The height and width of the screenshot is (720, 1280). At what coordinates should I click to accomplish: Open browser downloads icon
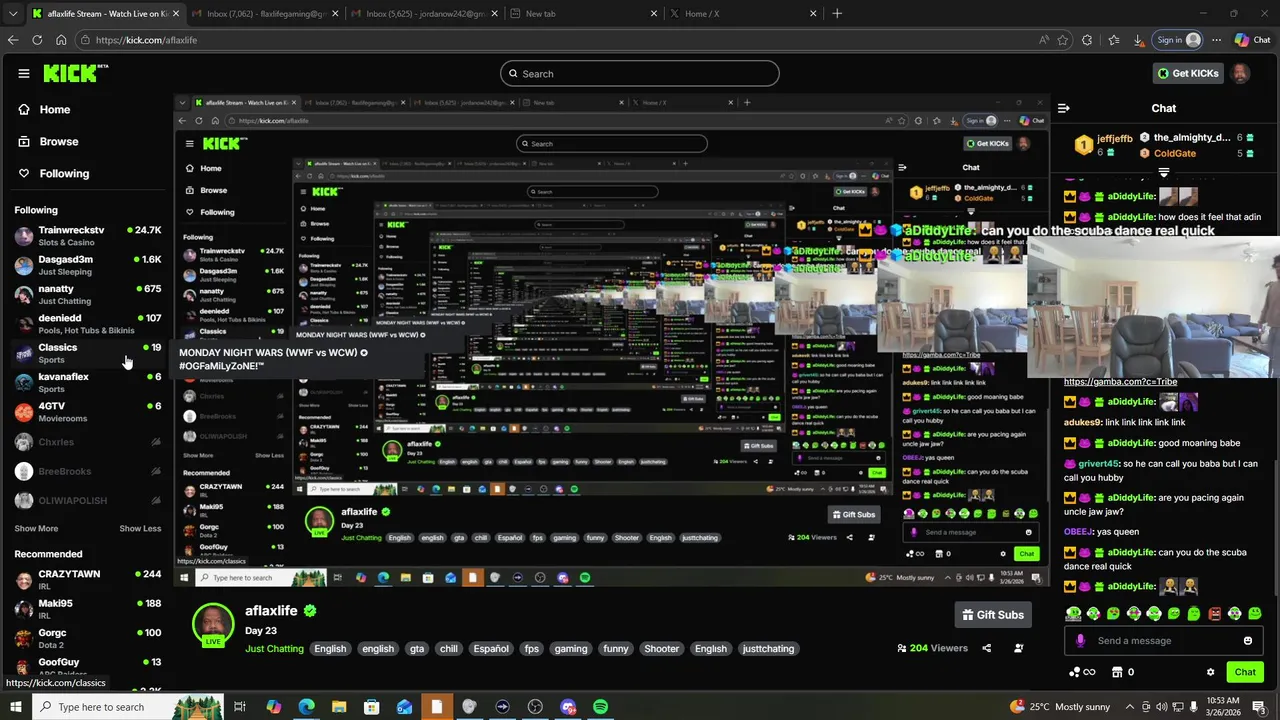[x=1139, y=40]
